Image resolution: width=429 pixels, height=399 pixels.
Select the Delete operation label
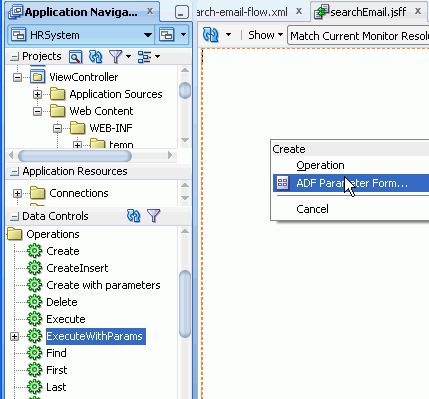pos(62,302)
